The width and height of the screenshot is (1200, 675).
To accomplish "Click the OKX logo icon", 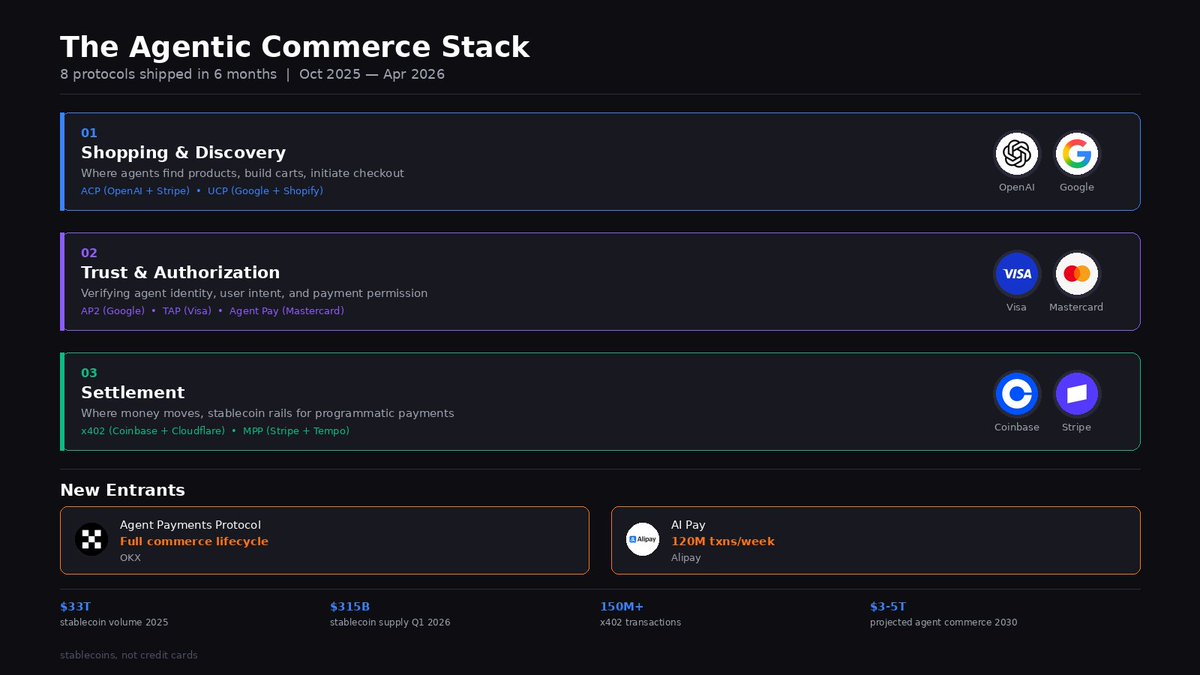I will (x=91, y=540).
